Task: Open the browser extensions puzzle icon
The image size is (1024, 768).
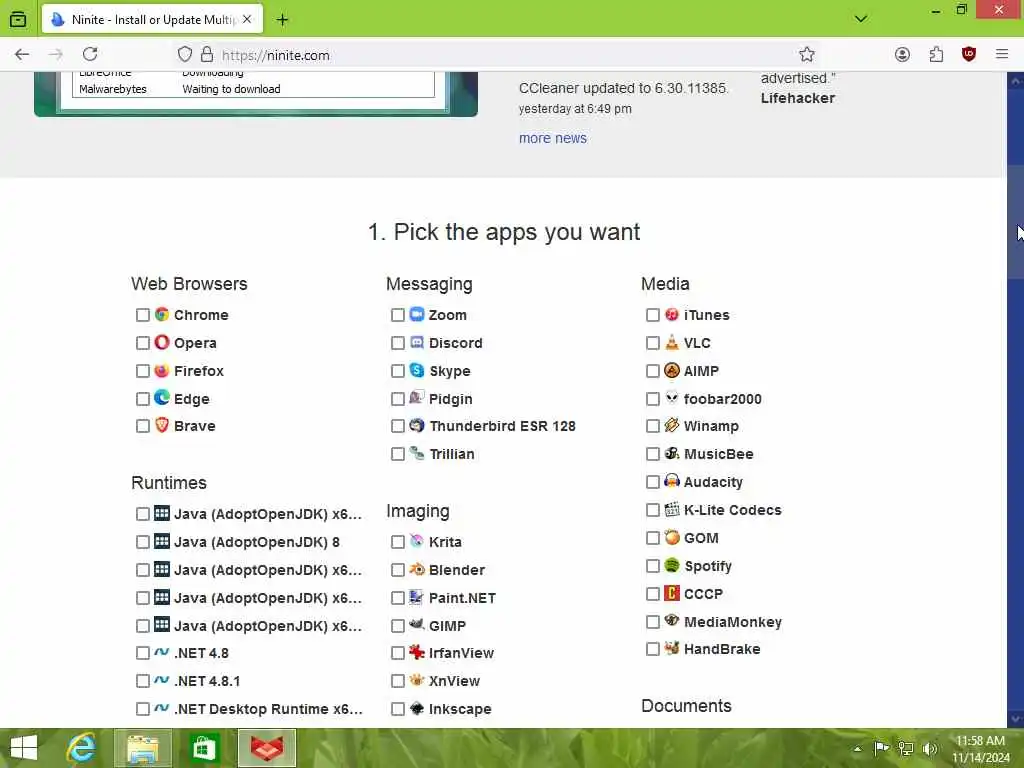Action: [x=936, y=54]
